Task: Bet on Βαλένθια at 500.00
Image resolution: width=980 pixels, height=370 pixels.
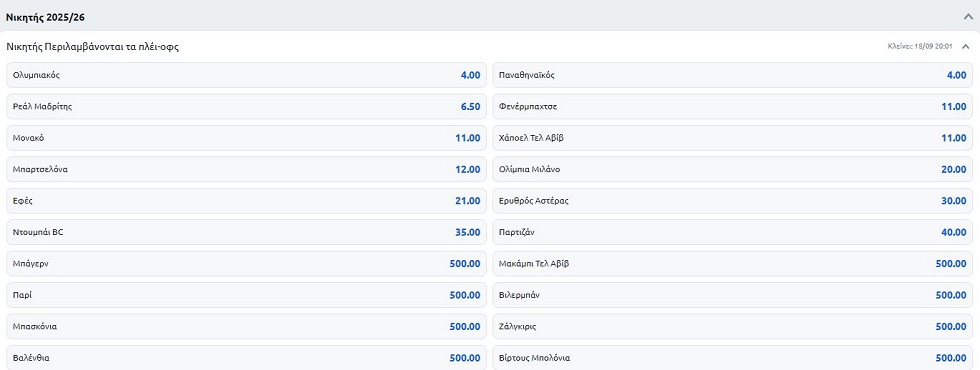Action: 246,358
